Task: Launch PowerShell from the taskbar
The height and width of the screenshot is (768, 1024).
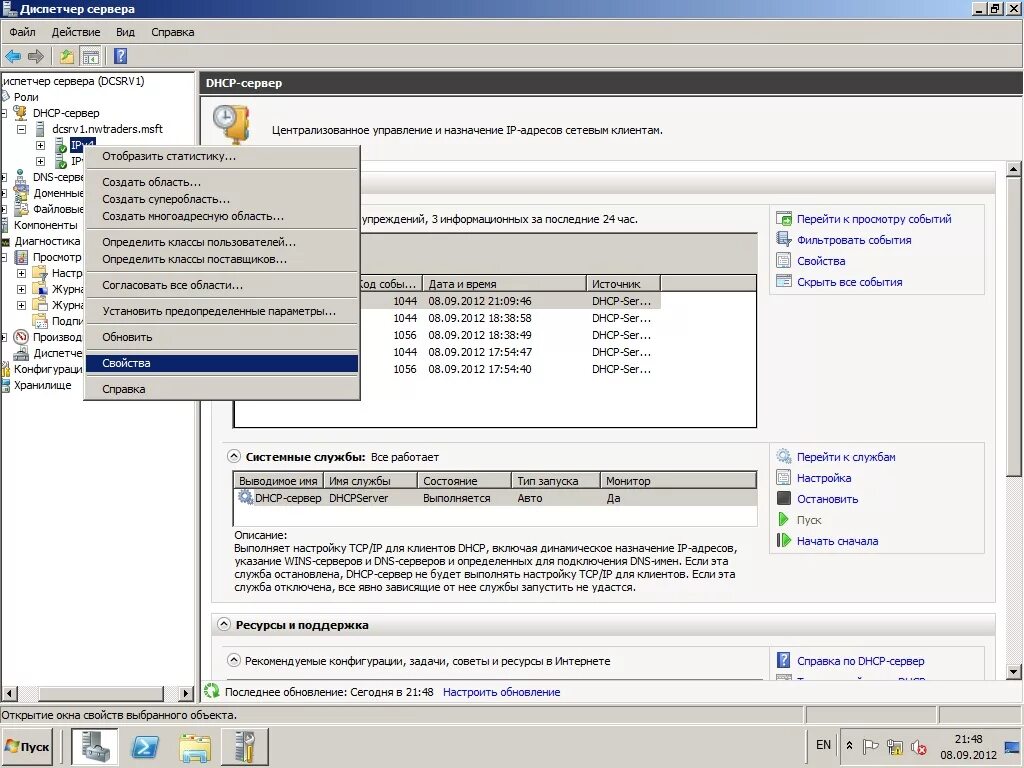Action: (x=144, y=746)
